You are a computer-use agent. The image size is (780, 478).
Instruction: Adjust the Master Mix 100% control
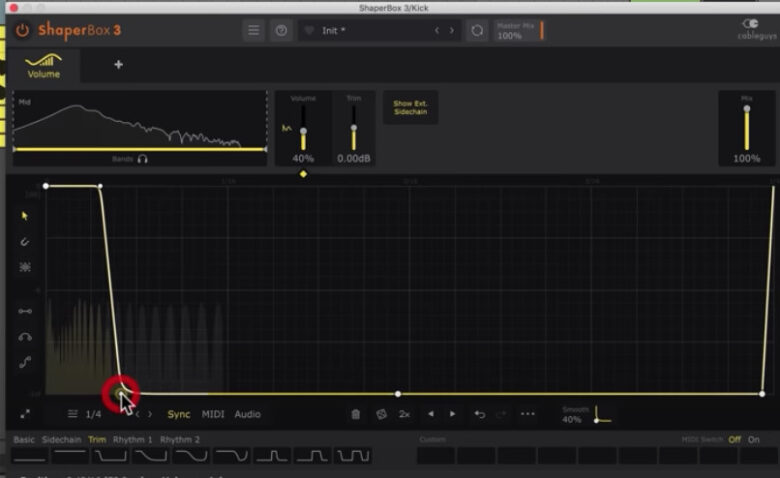point(519,30)
